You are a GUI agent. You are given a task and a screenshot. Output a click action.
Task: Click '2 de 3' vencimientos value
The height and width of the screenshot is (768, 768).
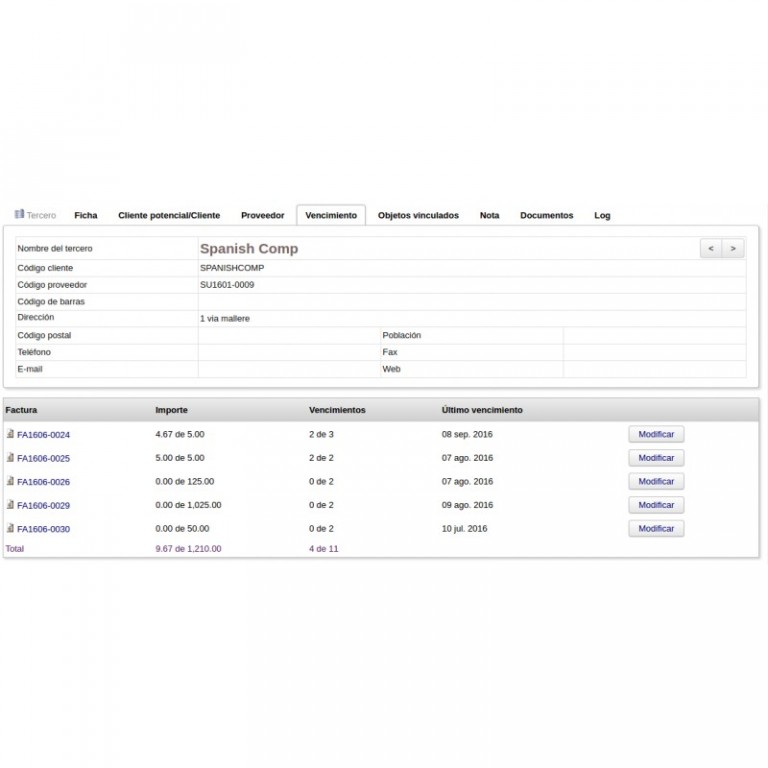321,434
